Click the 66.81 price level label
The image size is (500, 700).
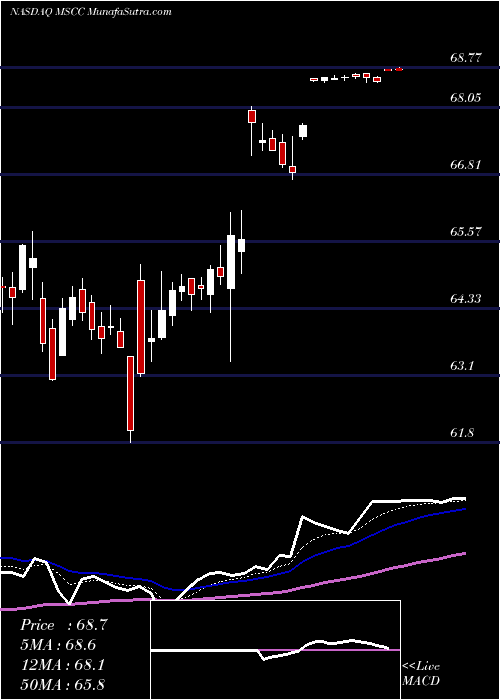466,165
